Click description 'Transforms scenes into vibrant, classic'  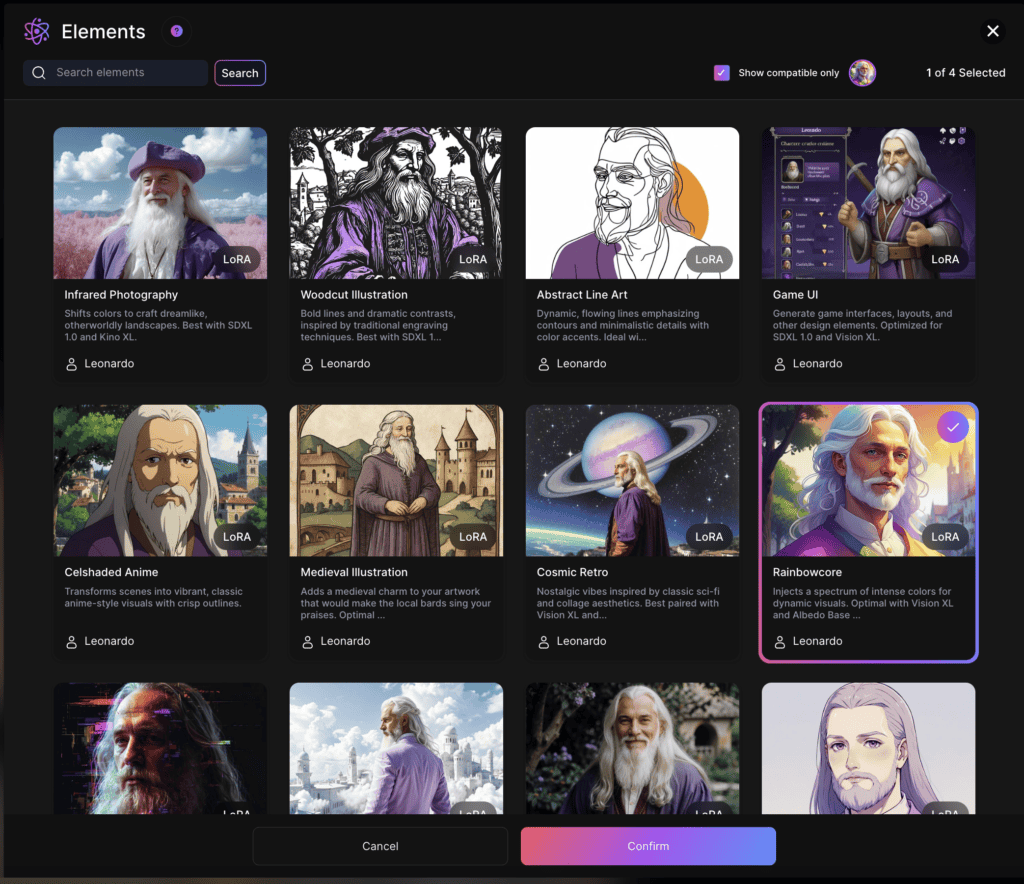153,597
